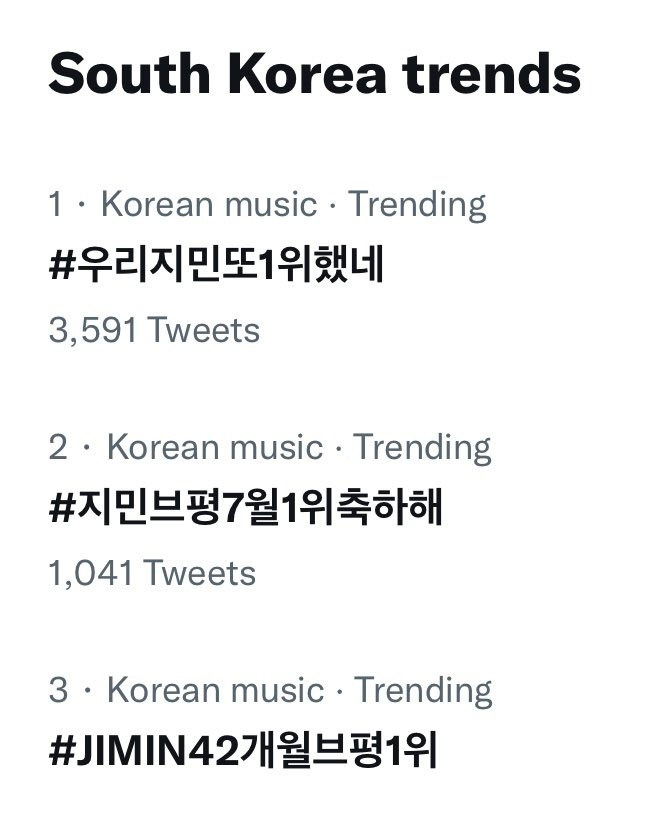The image size is (667, 814).
Task: Select "Korean music" label of the first trend
Action: point(208,205)
